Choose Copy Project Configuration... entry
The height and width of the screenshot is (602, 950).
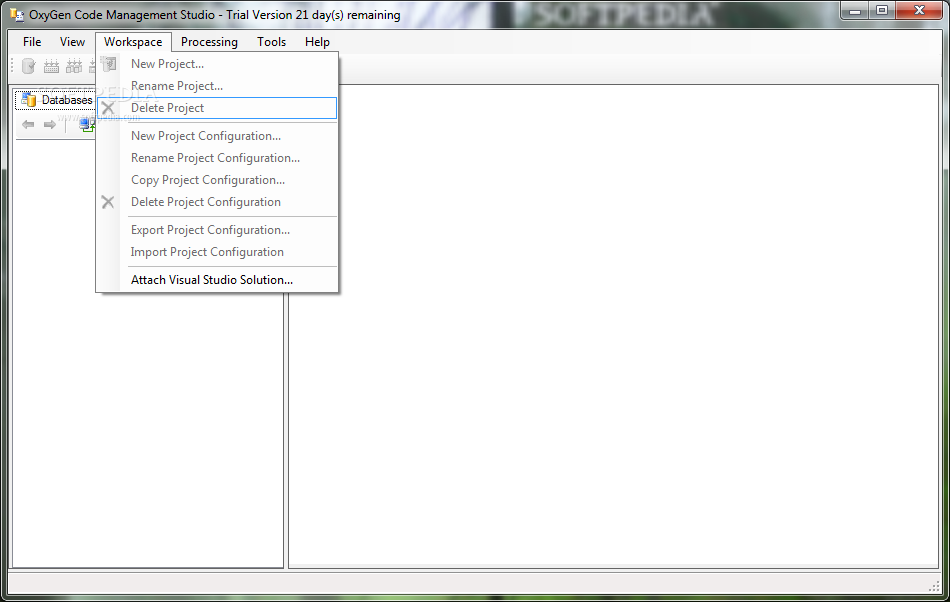click(217, 180)
